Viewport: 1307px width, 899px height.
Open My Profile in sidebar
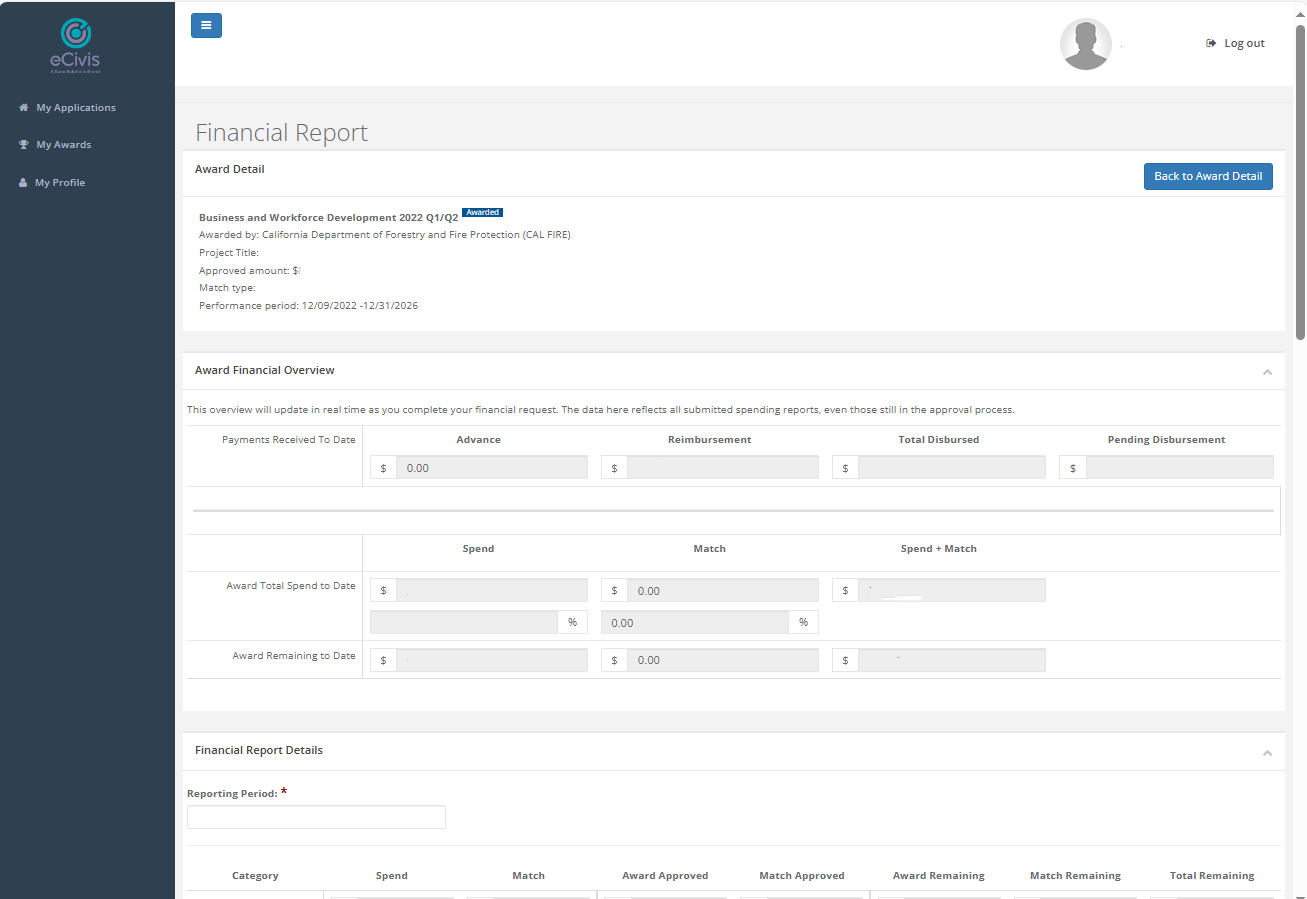(60, 183)
